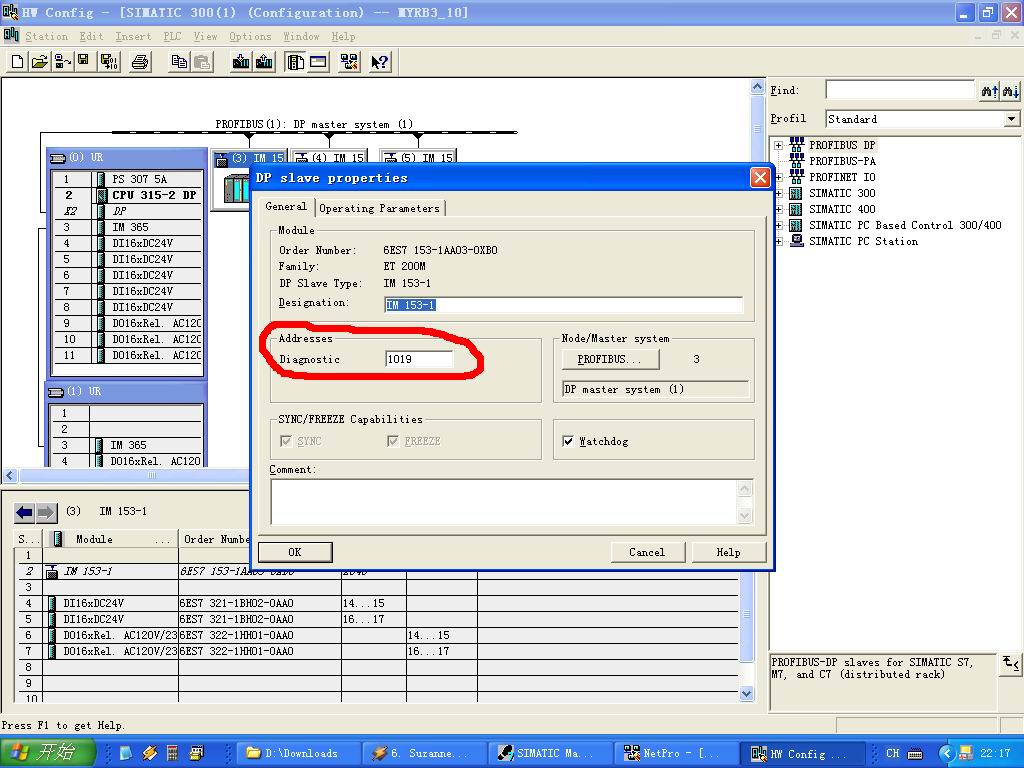
Task: Click the Open folder toolbar icon
Action: [x=40, y=62]
